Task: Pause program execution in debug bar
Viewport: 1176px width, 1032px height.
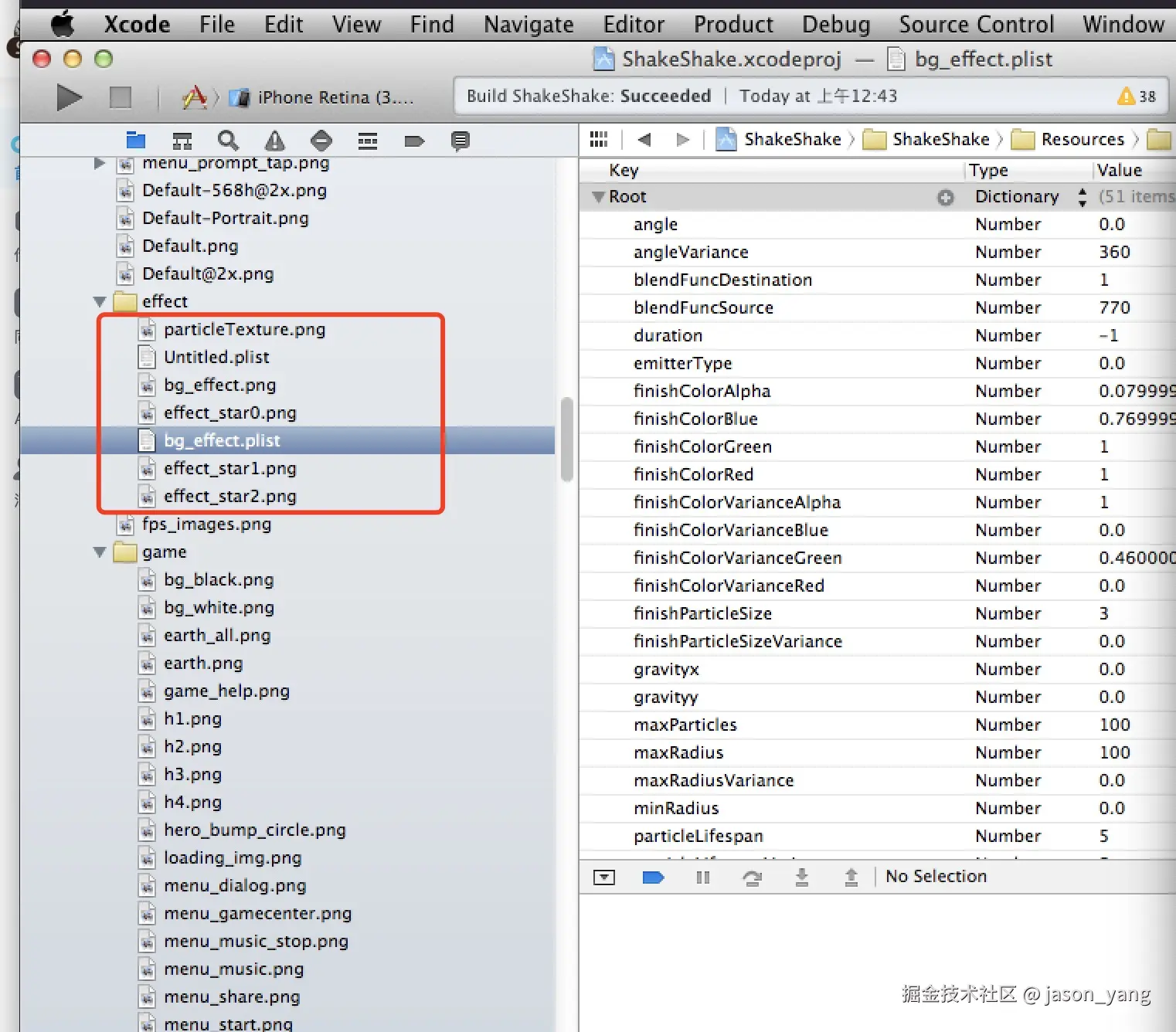Action: 702,877
